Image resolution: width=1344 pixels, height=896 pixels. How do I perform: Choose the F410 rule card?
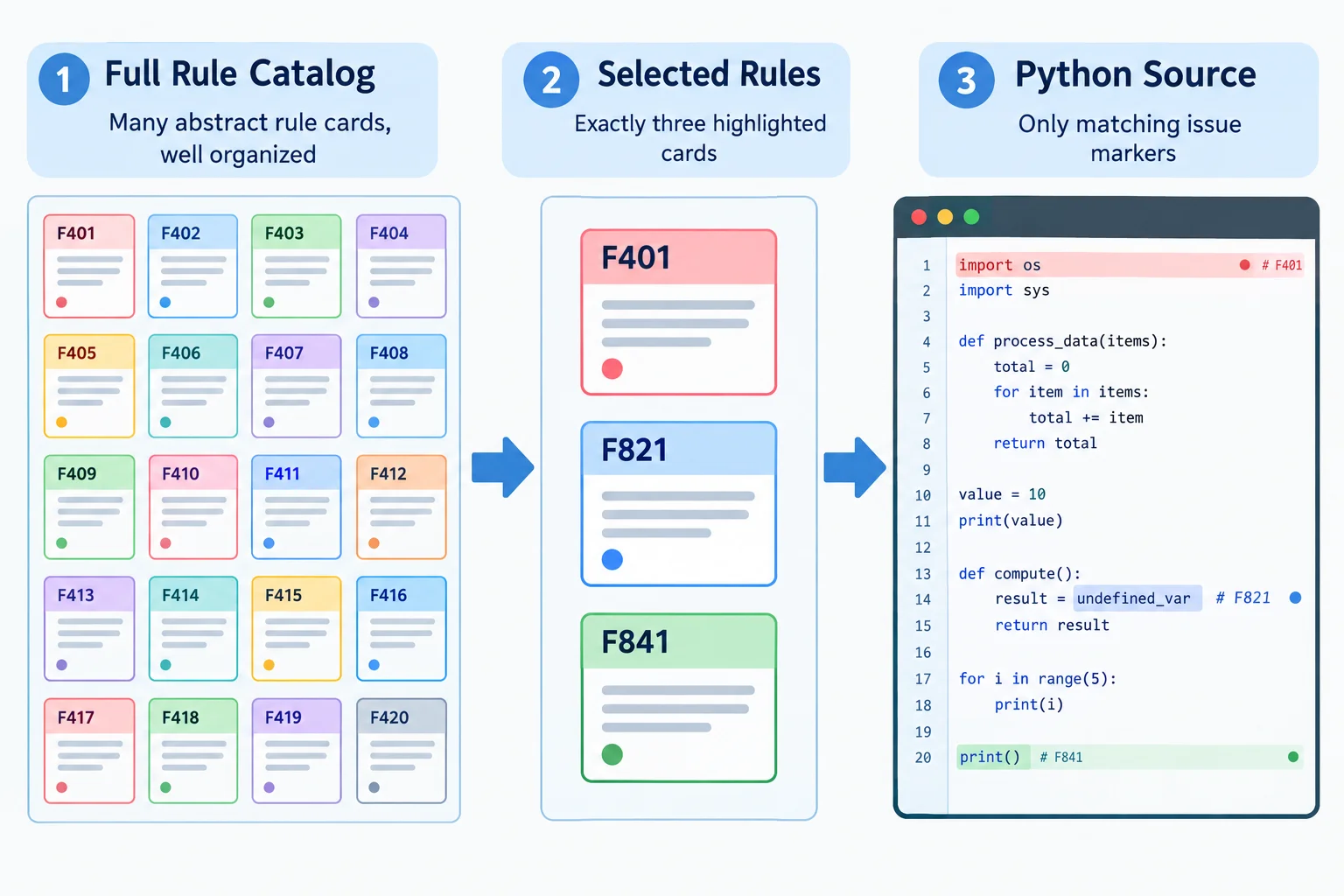(192, 507)
